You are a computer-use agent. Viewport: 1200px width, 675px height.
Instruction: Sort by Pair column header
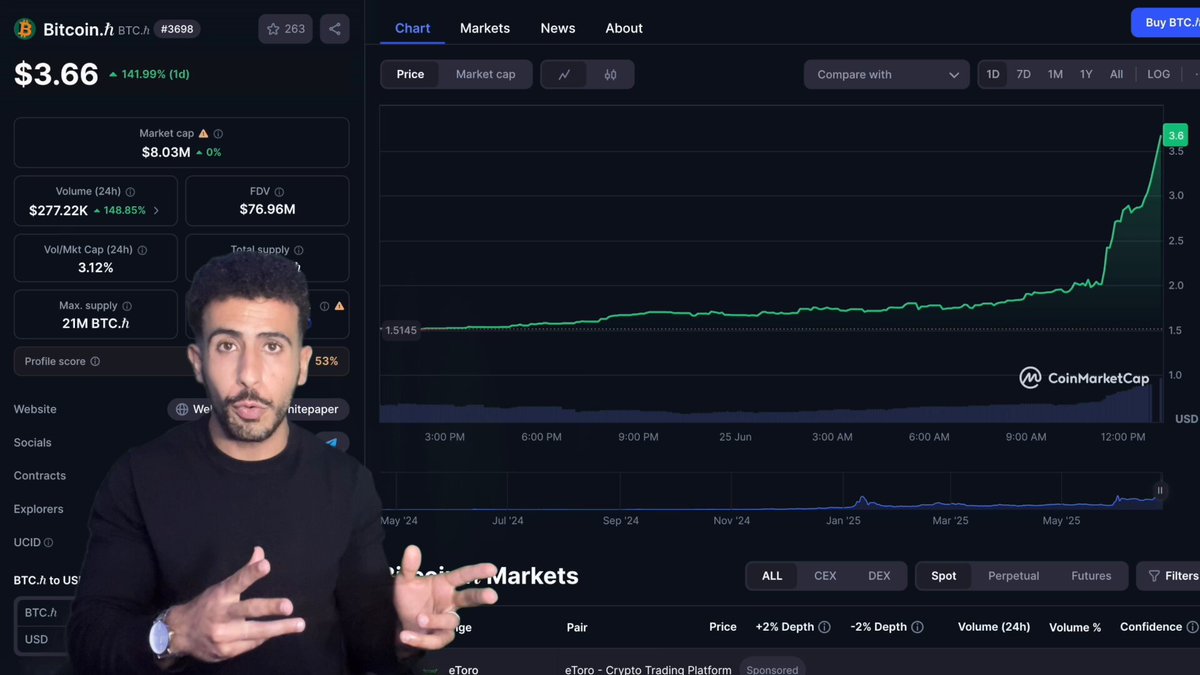[577, 628]
